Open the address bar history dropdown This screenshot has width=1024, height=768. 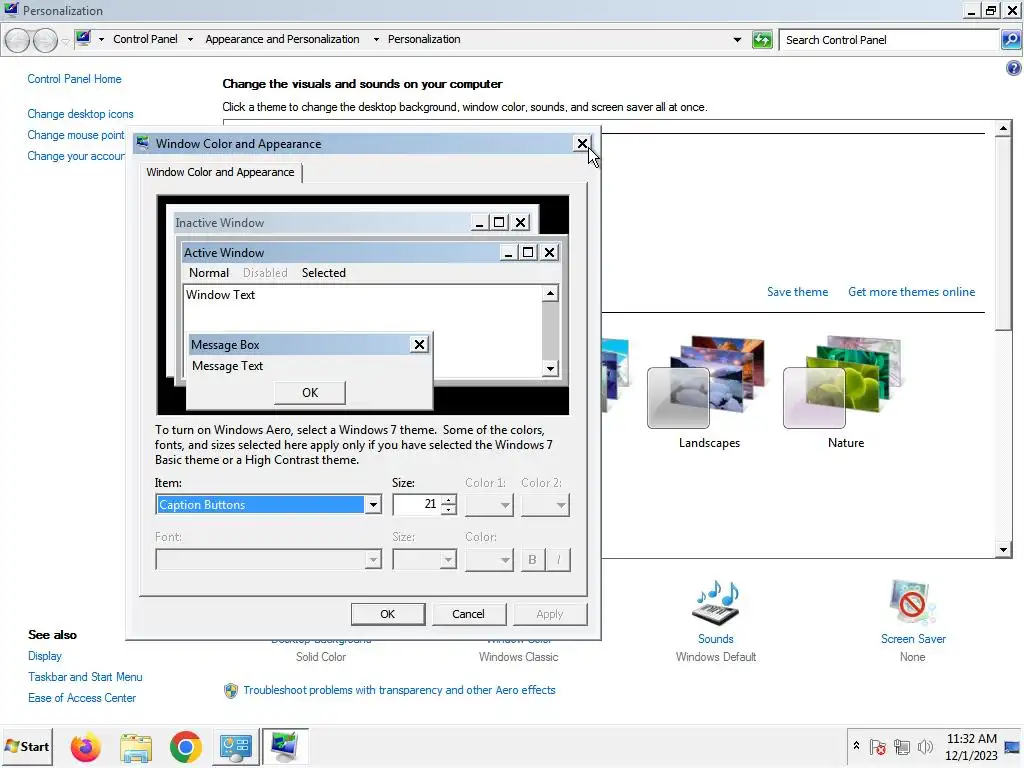pyautogui.click(x=737, y=40)
